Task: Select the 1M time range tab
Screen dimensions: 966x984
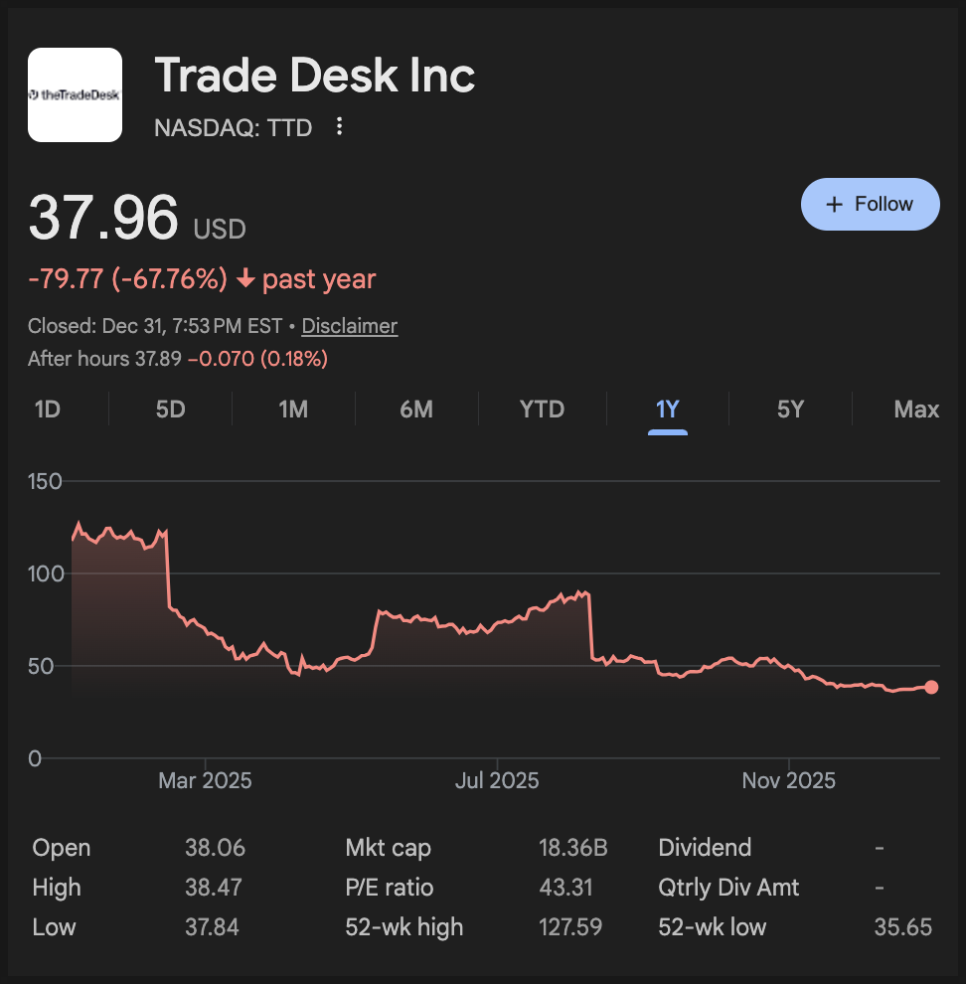Action: (293, 409)
